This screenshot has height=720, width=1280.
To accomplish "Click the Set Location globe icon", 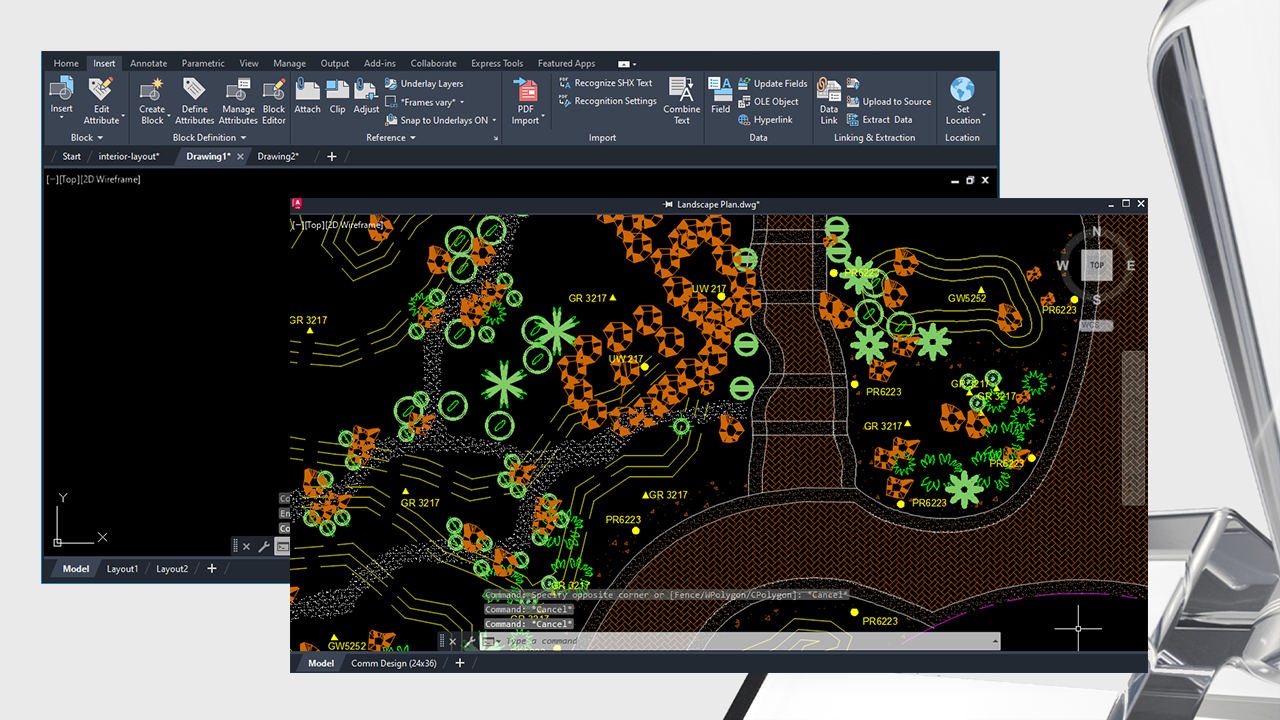I will pos(962,91).
